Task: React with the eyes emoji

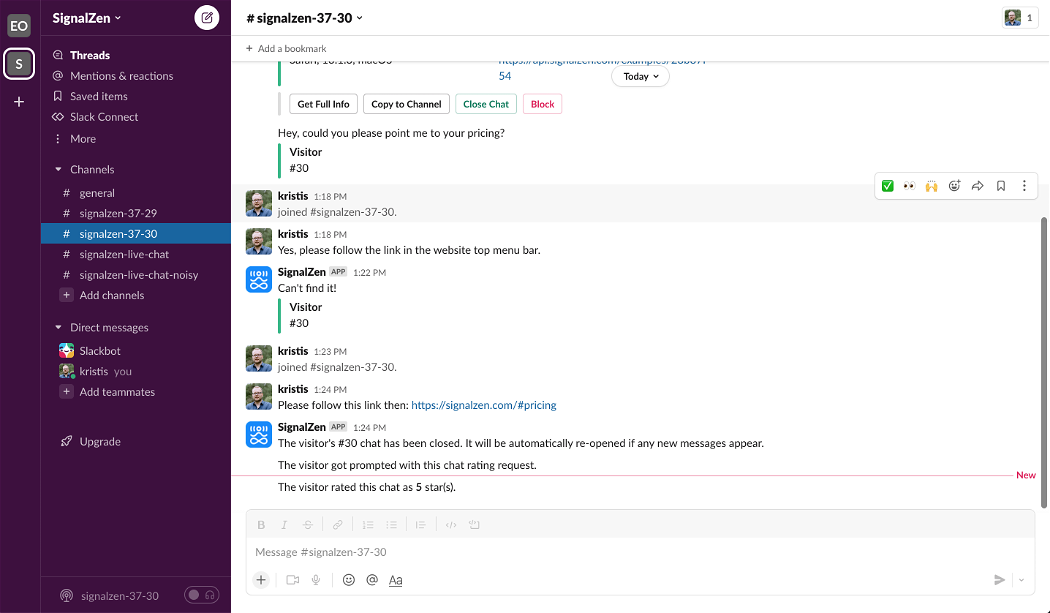Action: point(909,186)
